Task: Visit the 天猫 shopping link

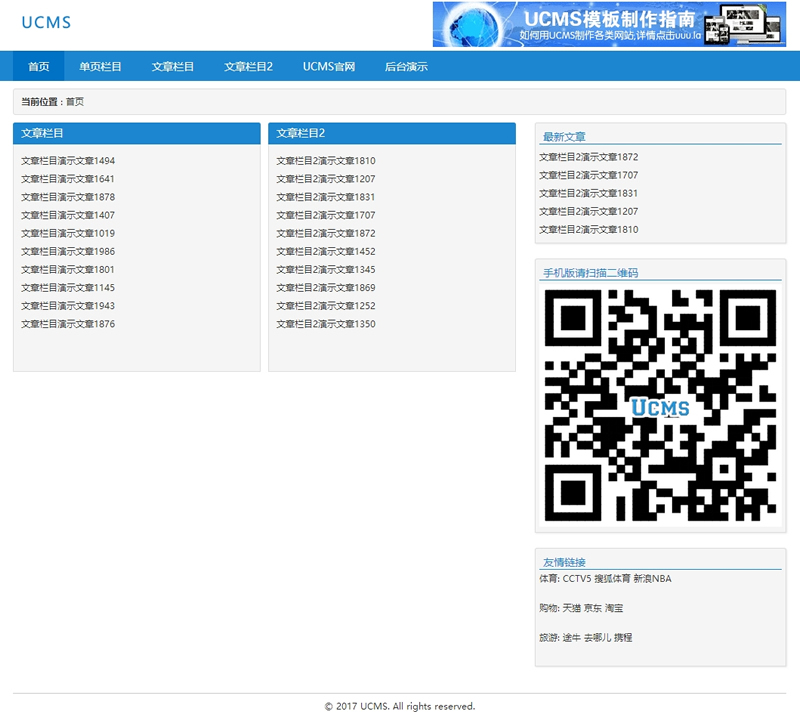Action: tap(571, 608)
